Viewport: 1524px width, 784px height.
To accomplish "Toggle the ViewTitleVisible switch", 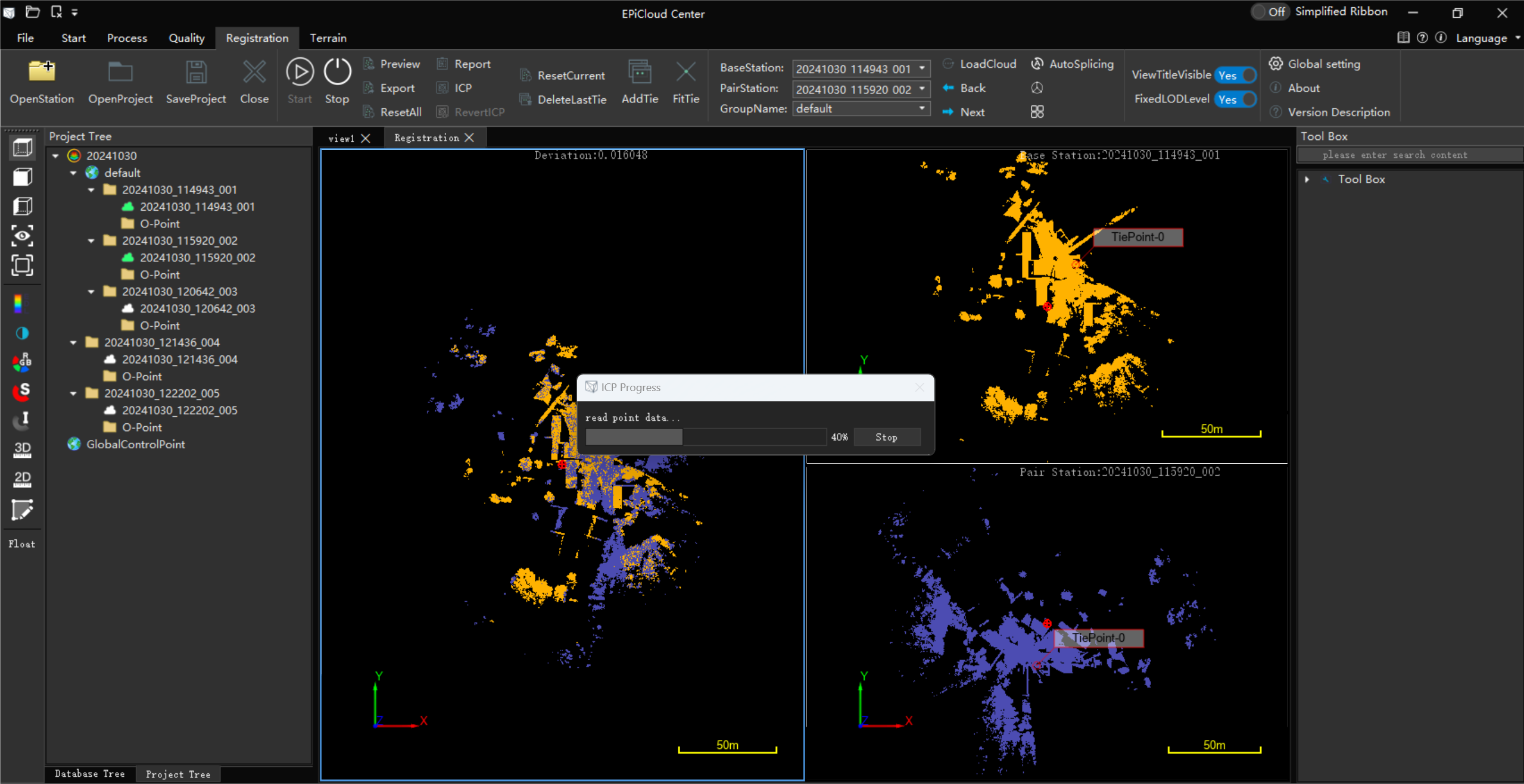I will click(x=1236, y=75).
